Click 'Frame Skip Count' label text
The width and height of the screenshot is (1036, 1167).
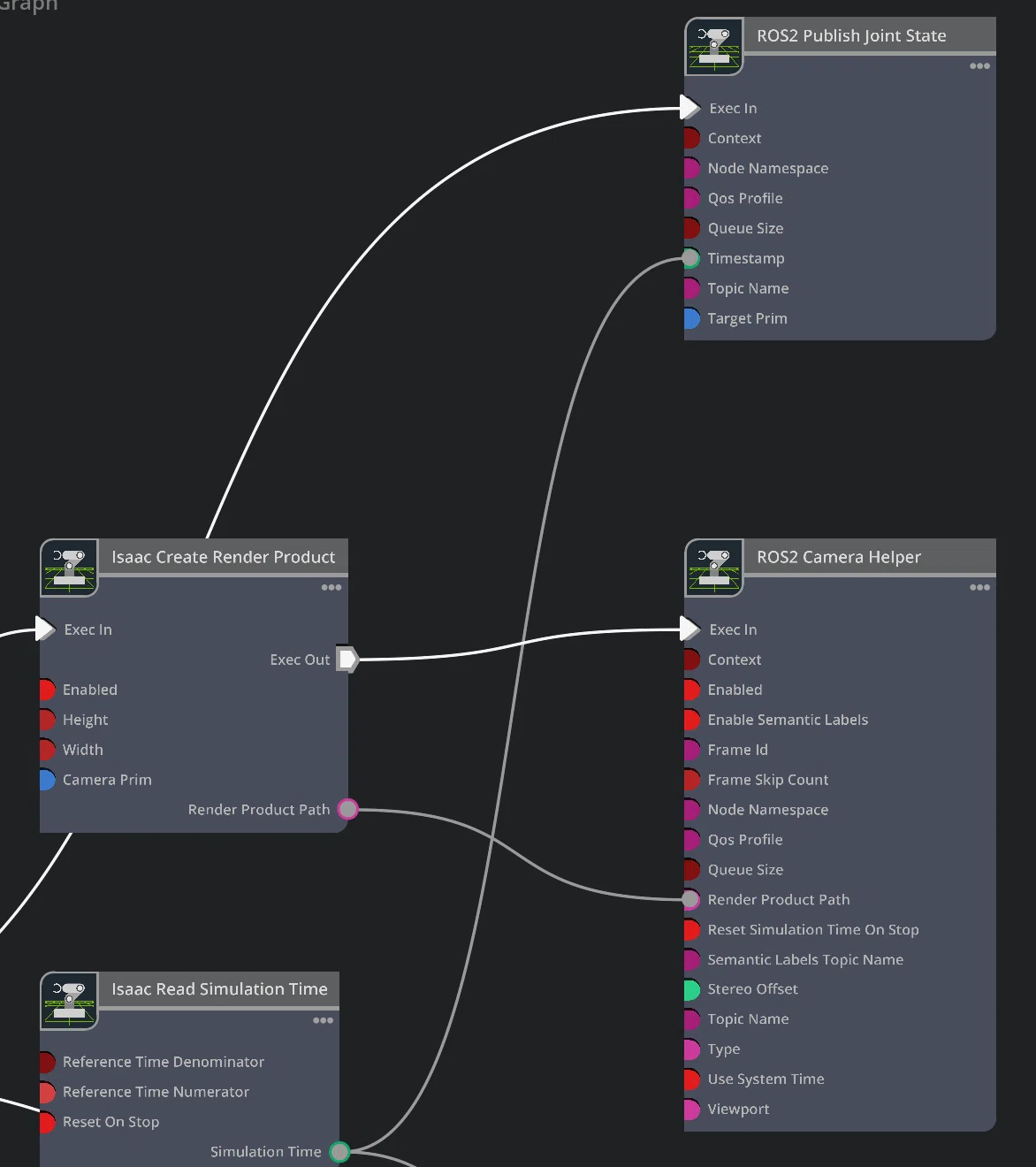768,780
